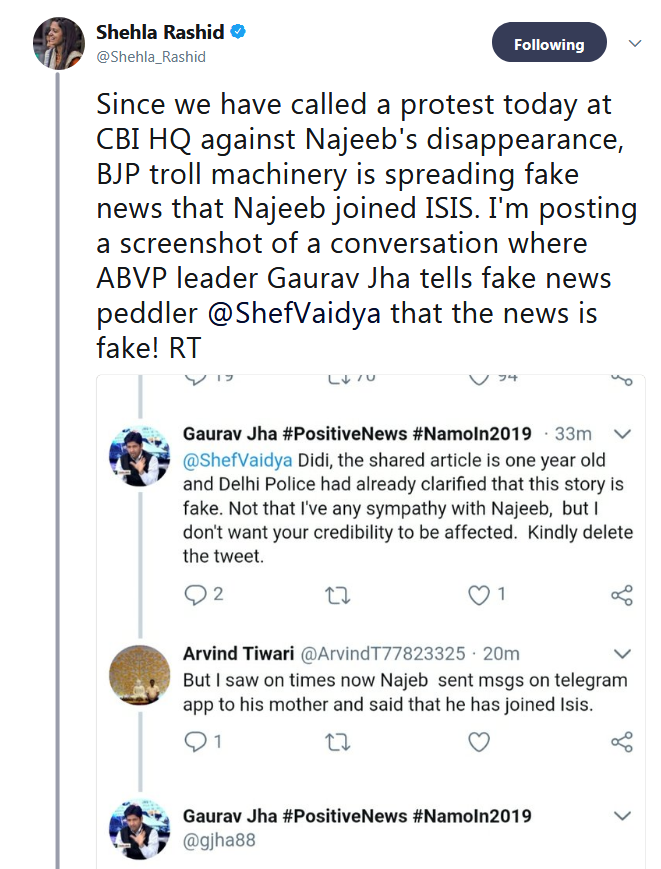This screenshot has width=661, height=869.
Task: Share Arvind Tiwari's tweet
Action: coord(621,742)
